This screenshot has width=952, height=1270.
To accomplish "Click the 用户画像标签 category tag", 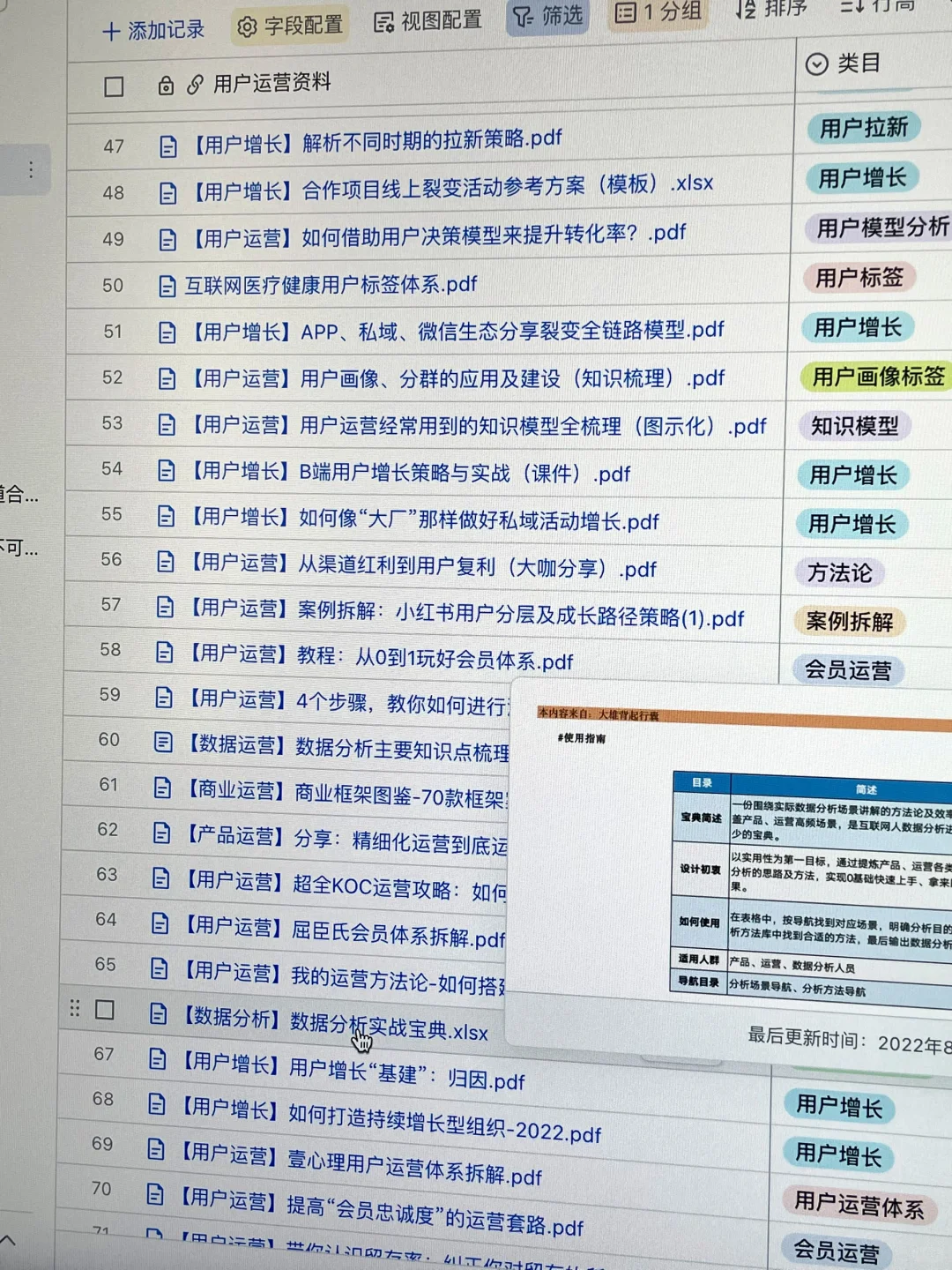I will point(877,377).
